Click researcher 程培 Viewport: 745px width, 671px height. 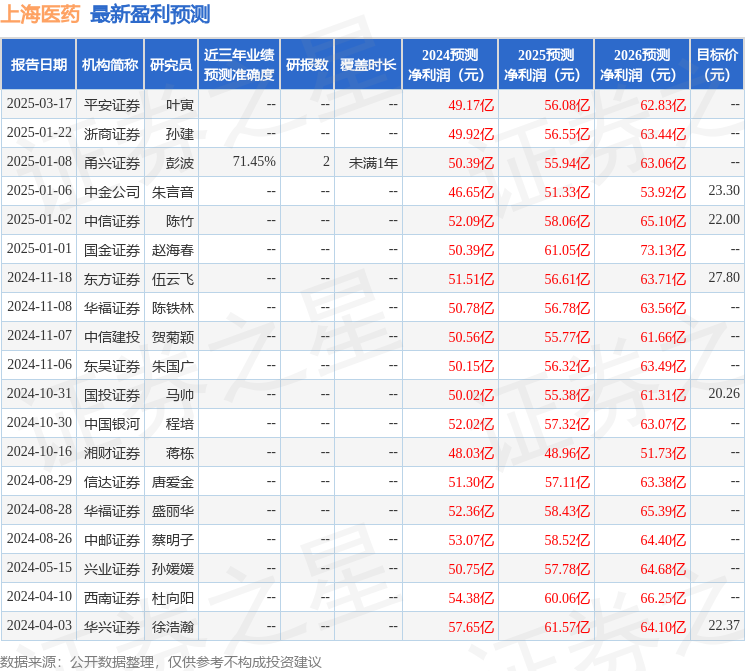coord(180,424)
